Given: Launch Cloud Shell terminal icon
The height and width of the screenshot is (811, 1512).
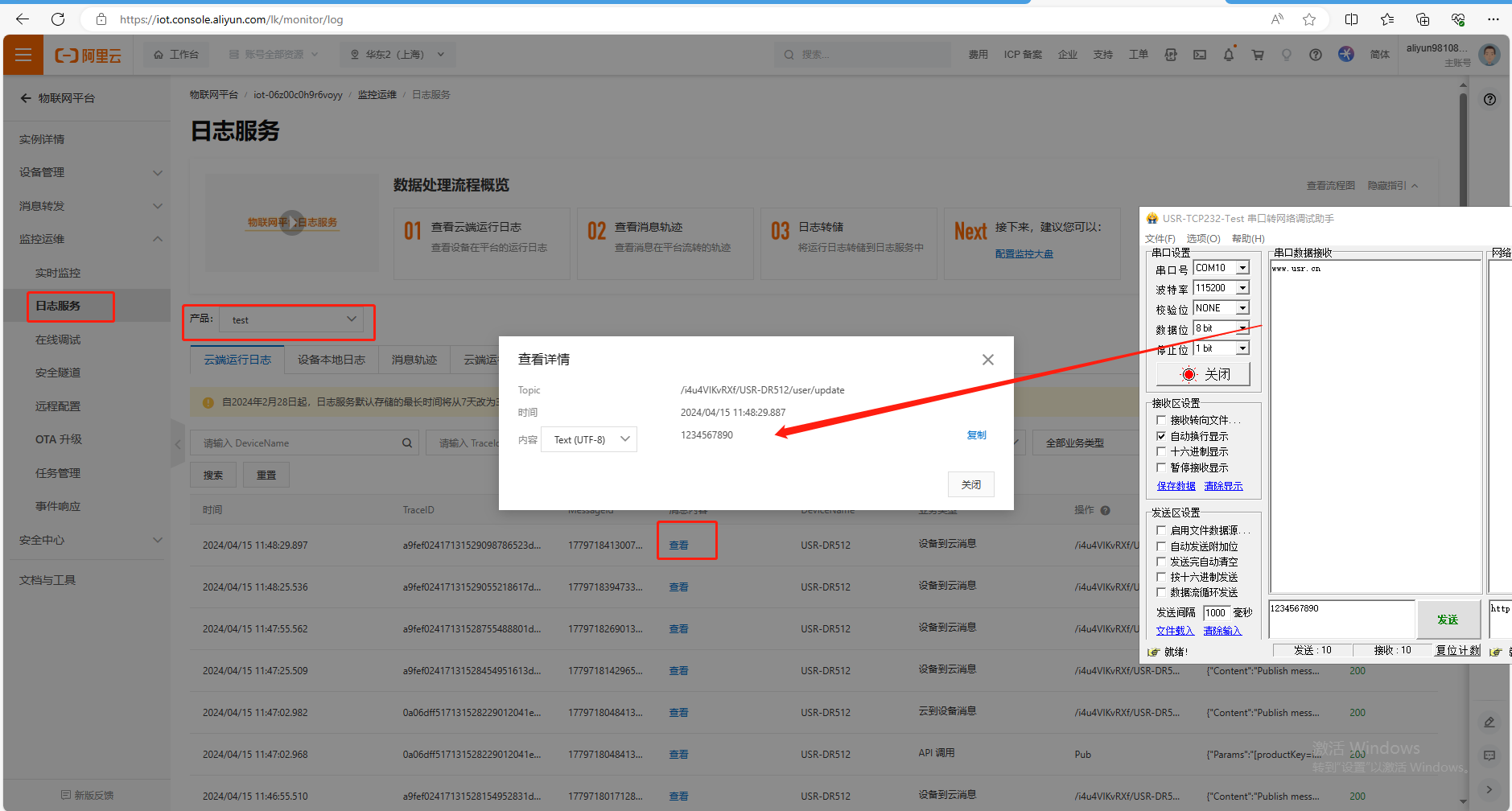Looking at the screenshot, I should (1199, 55).
